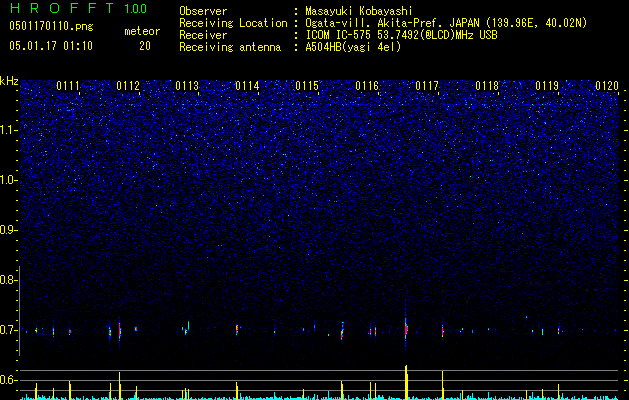Screen dimensions: 629x400
Task: Click the Receiver label
Action: pos(203,35)
